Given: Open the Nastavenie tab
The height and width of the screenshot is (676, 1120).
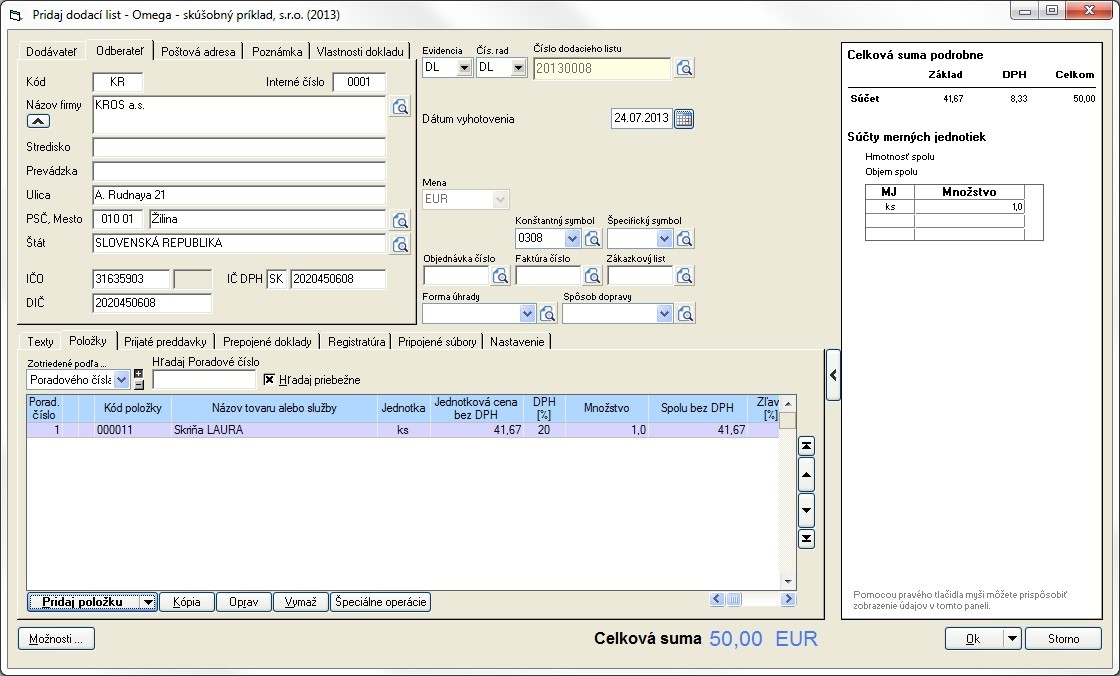Looking at the screenshot, I should [517, 342].
